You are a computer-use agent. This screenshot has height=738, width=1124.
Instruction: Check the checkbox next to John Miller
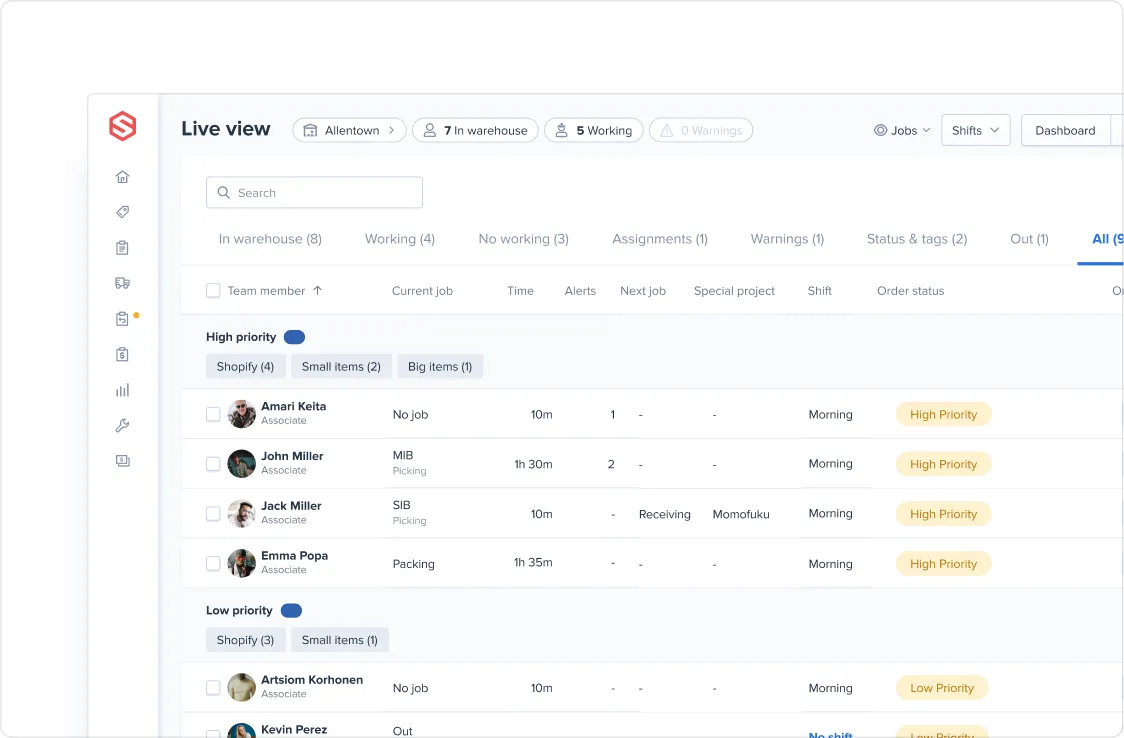coord(213,463)
